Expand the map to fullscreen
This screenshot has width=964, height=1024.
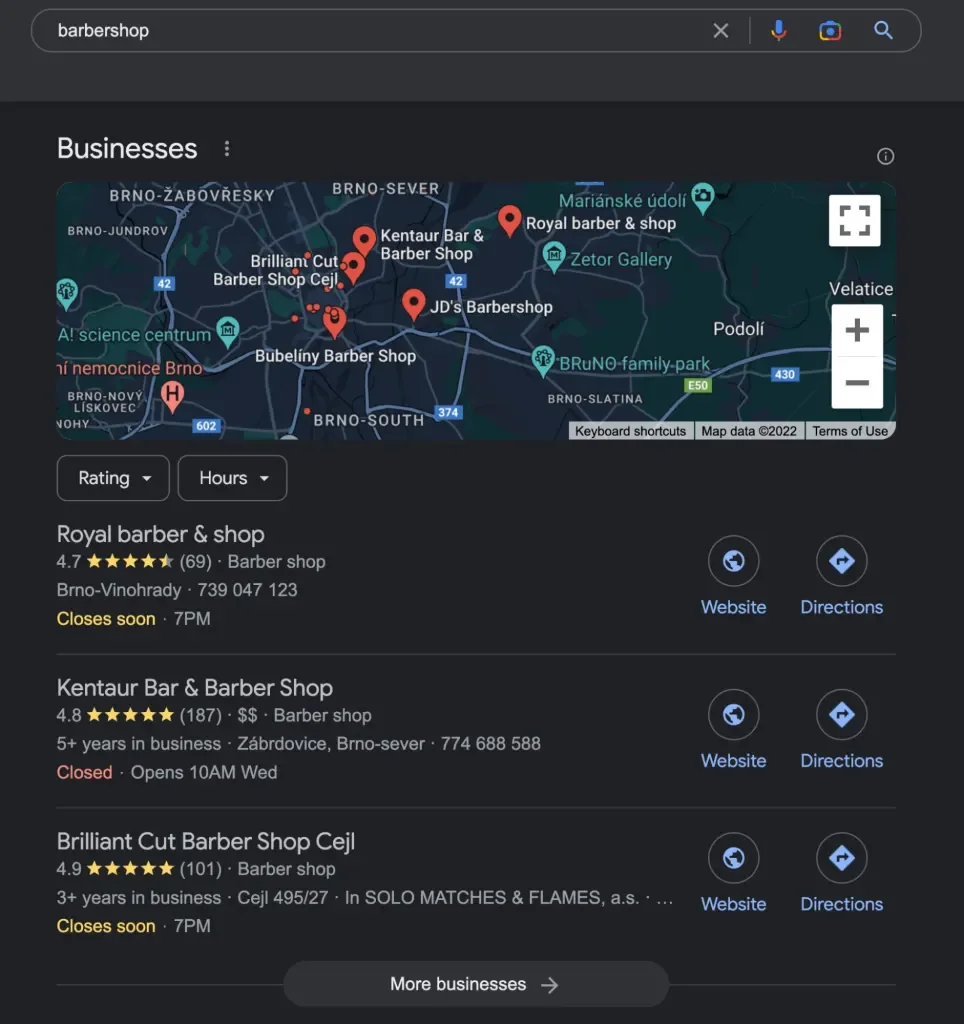pos(854,220)
